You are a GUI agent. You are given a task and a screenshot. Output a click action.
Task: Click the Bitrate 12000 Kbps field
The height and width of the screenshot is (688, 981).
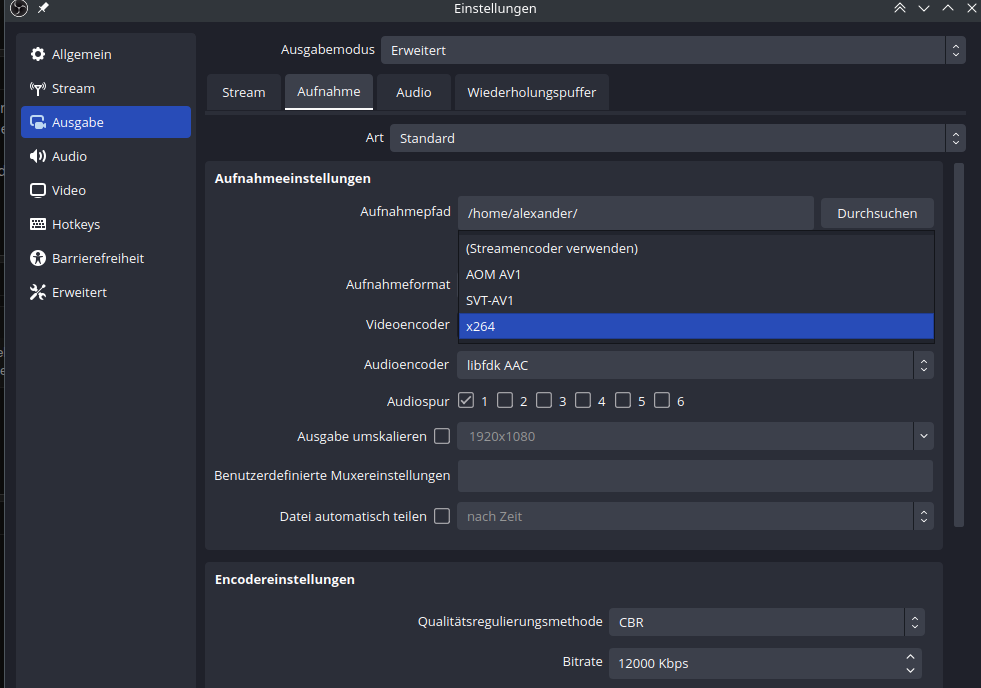(766, 663)
